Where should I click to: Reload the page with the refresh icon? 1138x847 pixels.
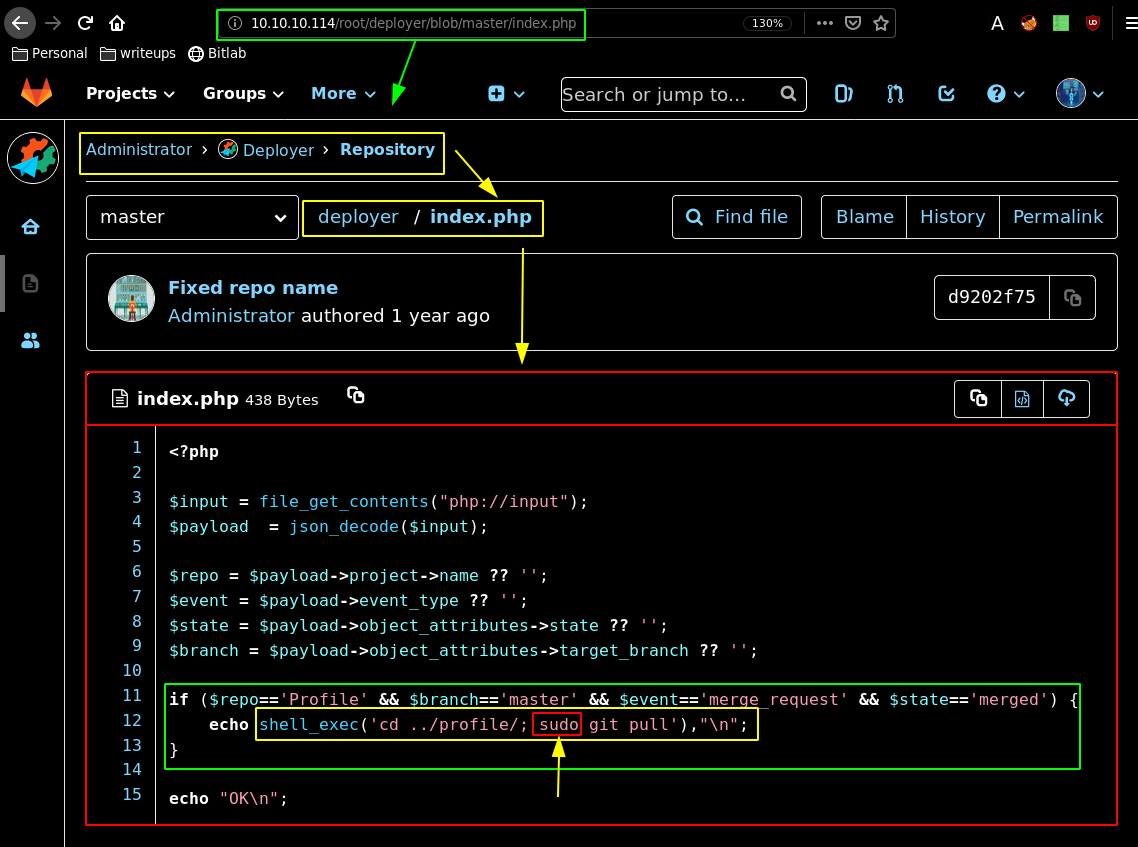[x=85, y=23]
